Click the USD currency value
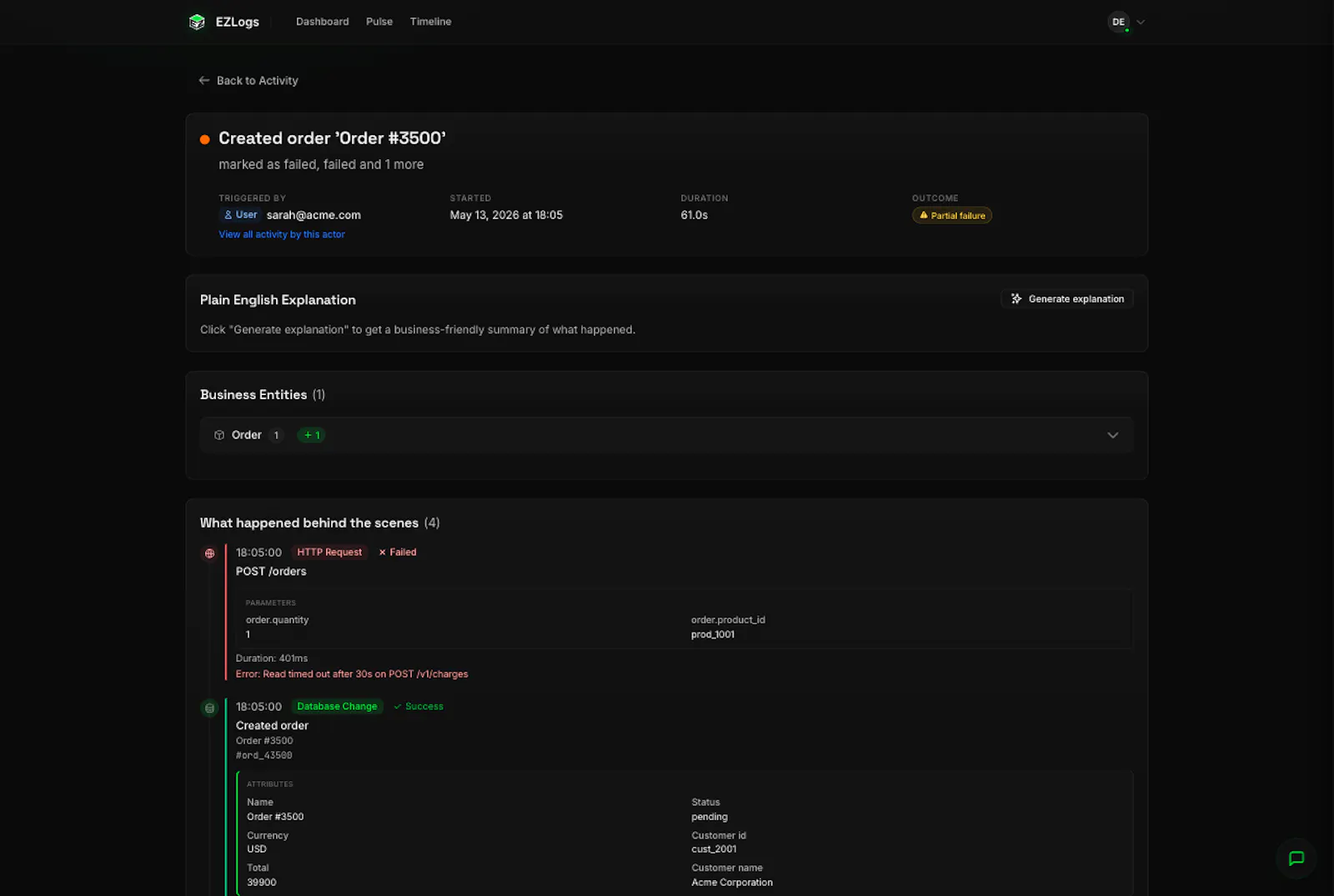 coord(257,849)
